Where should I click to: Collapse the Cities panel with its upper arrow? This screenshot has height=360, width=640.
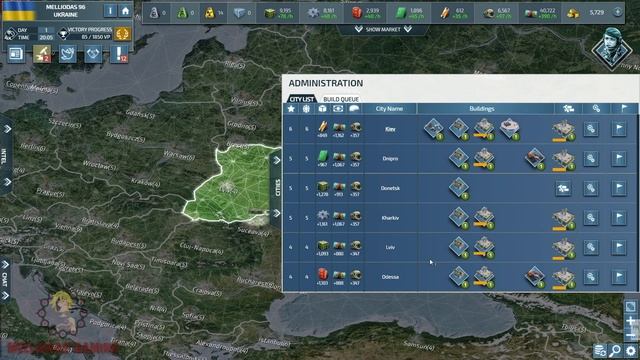(277, 160)
